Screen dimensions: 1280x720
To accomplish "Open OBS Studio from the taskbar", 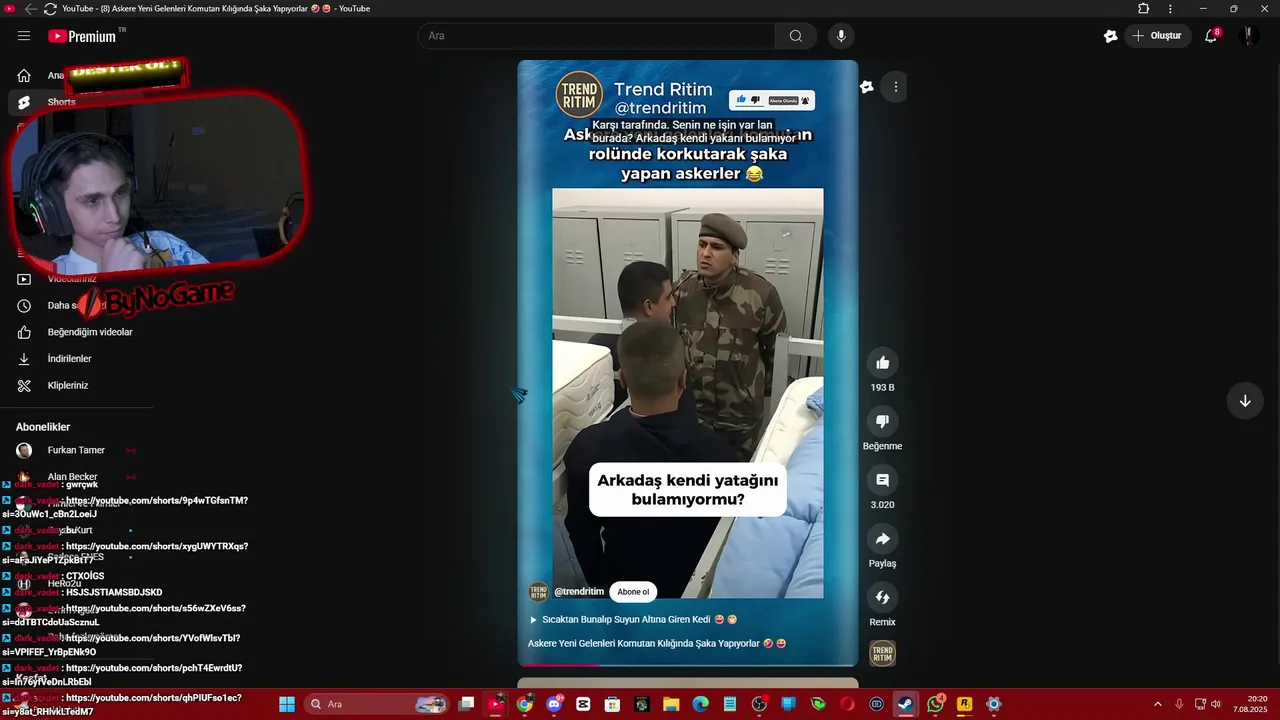I will 759,704.
